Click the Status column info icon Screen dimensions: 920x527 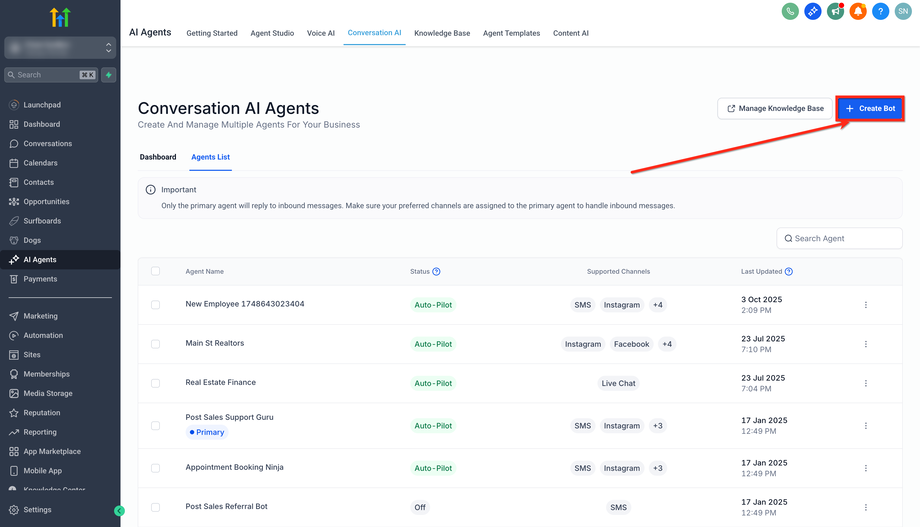[x=436, y=272]
